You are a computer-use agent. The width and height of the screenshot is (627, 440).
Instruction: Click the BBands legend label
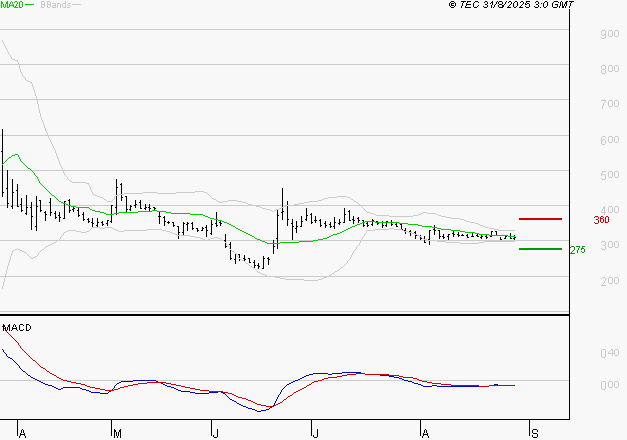[x=56, y=5]
